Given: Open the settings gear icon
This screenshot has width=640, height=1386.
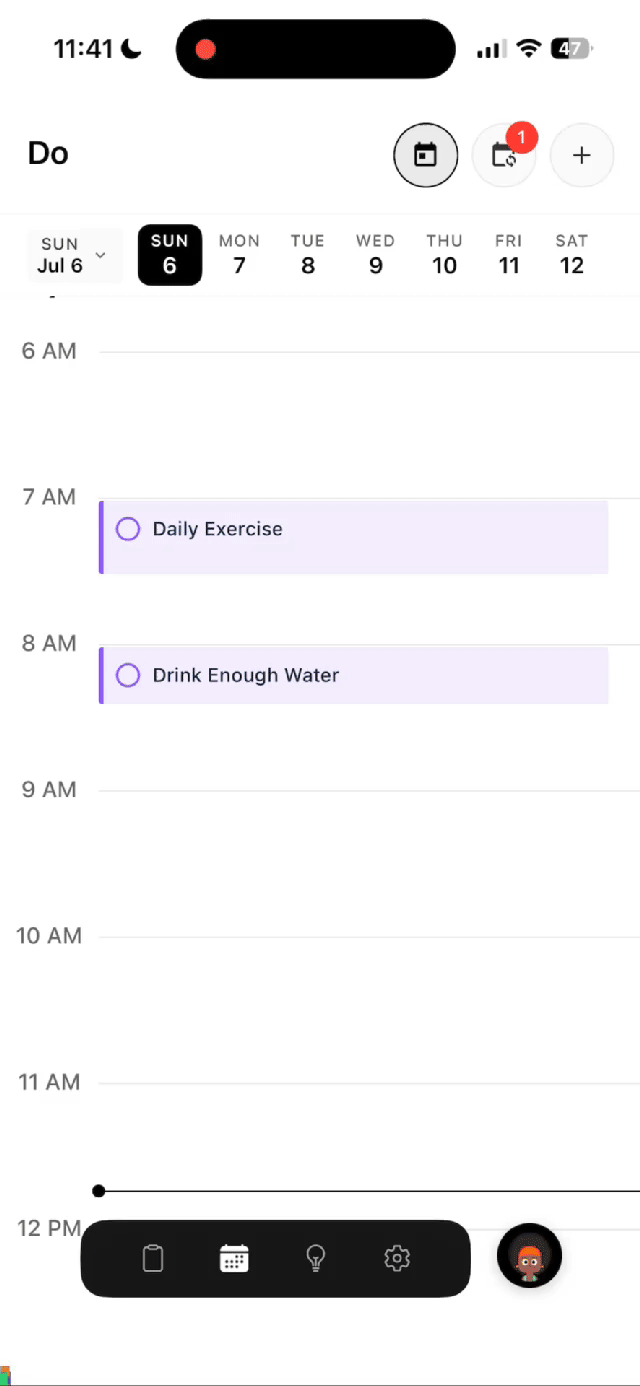Looking at the screenshot, I should [397, 1258].
